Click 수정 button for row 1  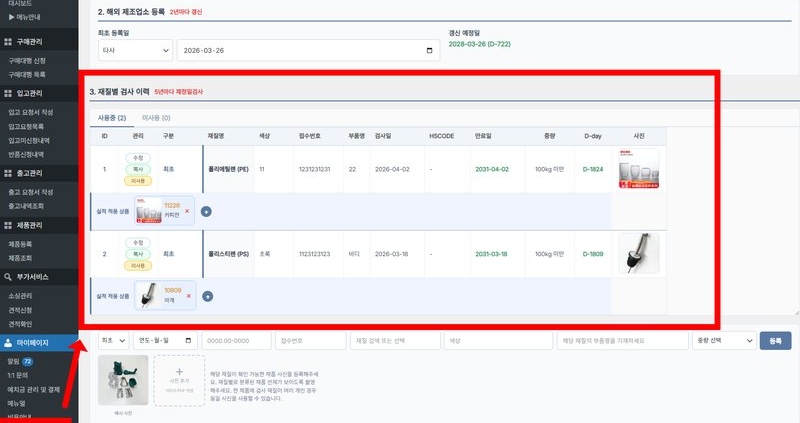coord(140,158)
